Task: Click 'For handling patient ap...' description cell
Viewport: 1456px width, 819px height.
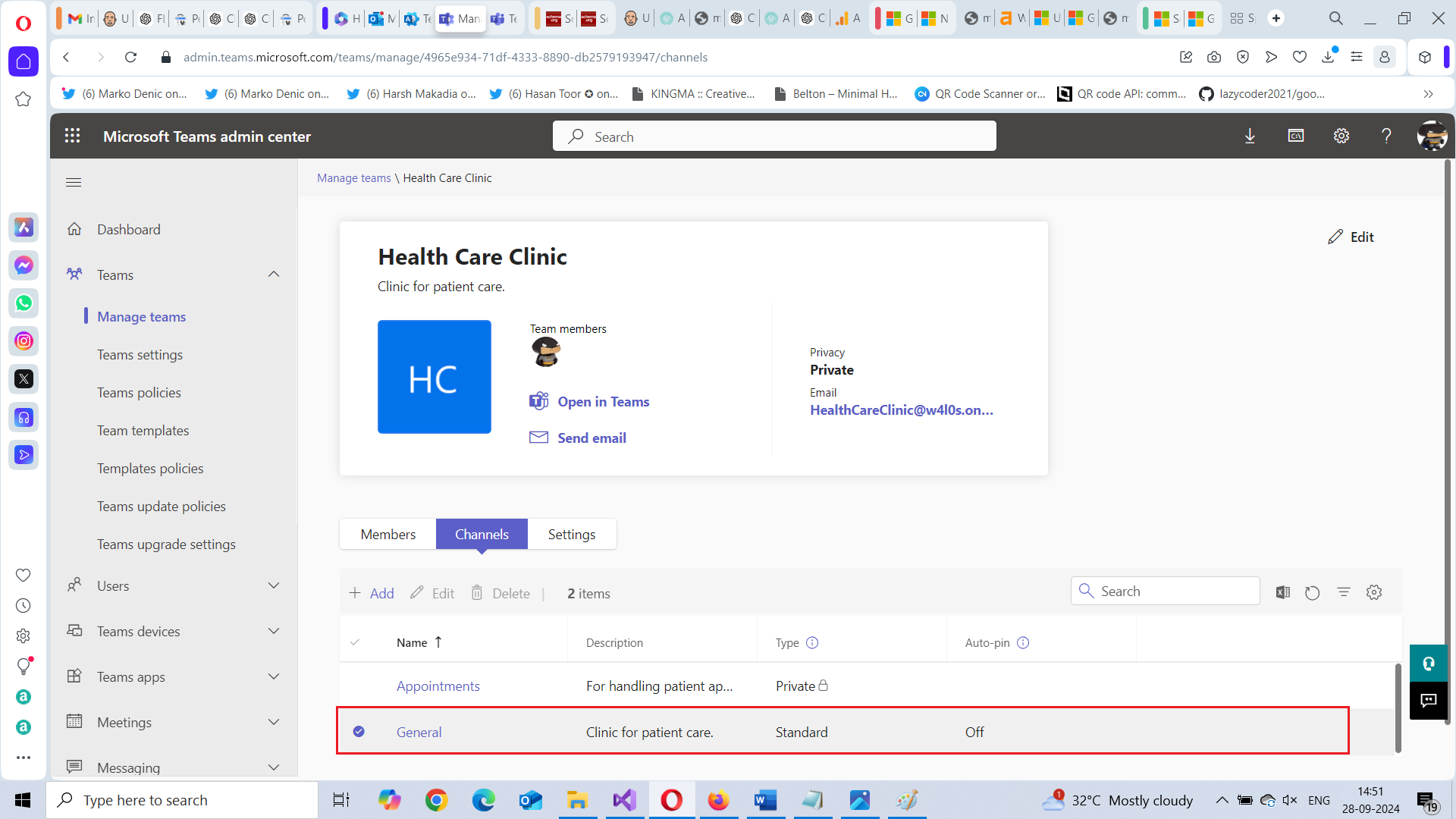Action: 659,686
